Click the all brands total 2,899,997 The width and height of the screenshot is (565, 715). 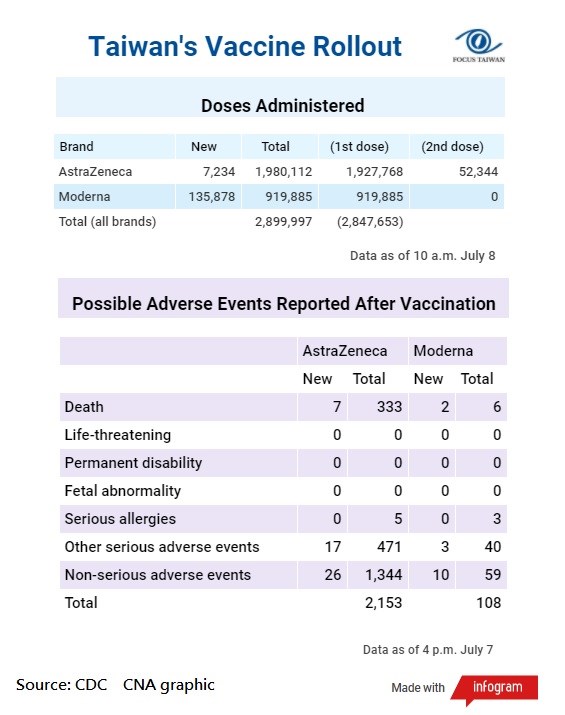(x=284, y=222)
